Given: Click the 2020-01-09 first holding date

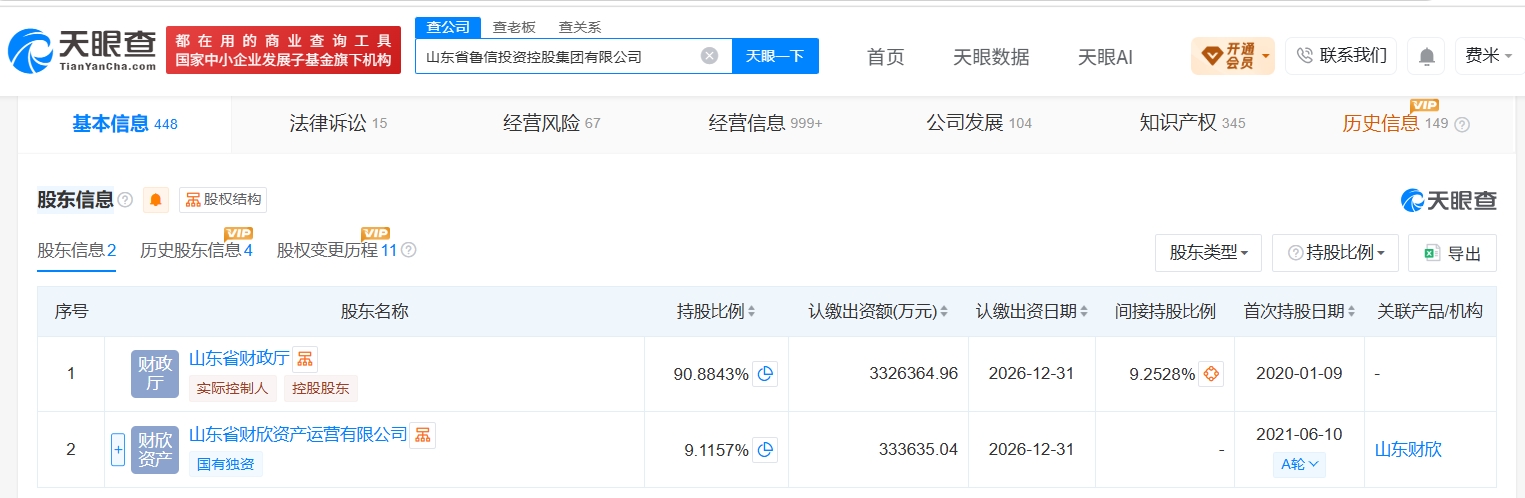Looking at the screenshot, I should point(1300,374).
